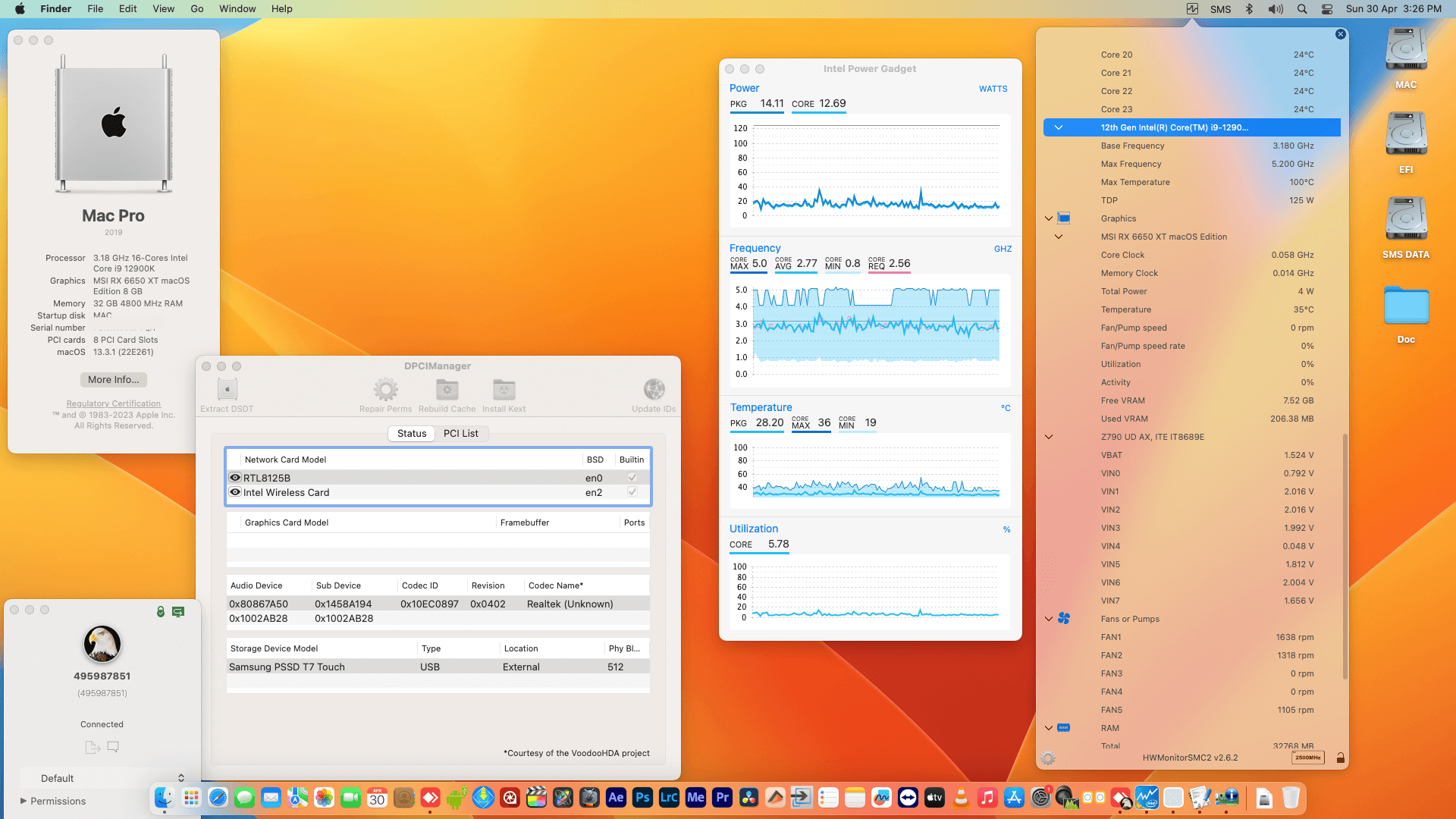Open Photoshop from the Dock
The image size is (1456, 819).
coord(642,797)
